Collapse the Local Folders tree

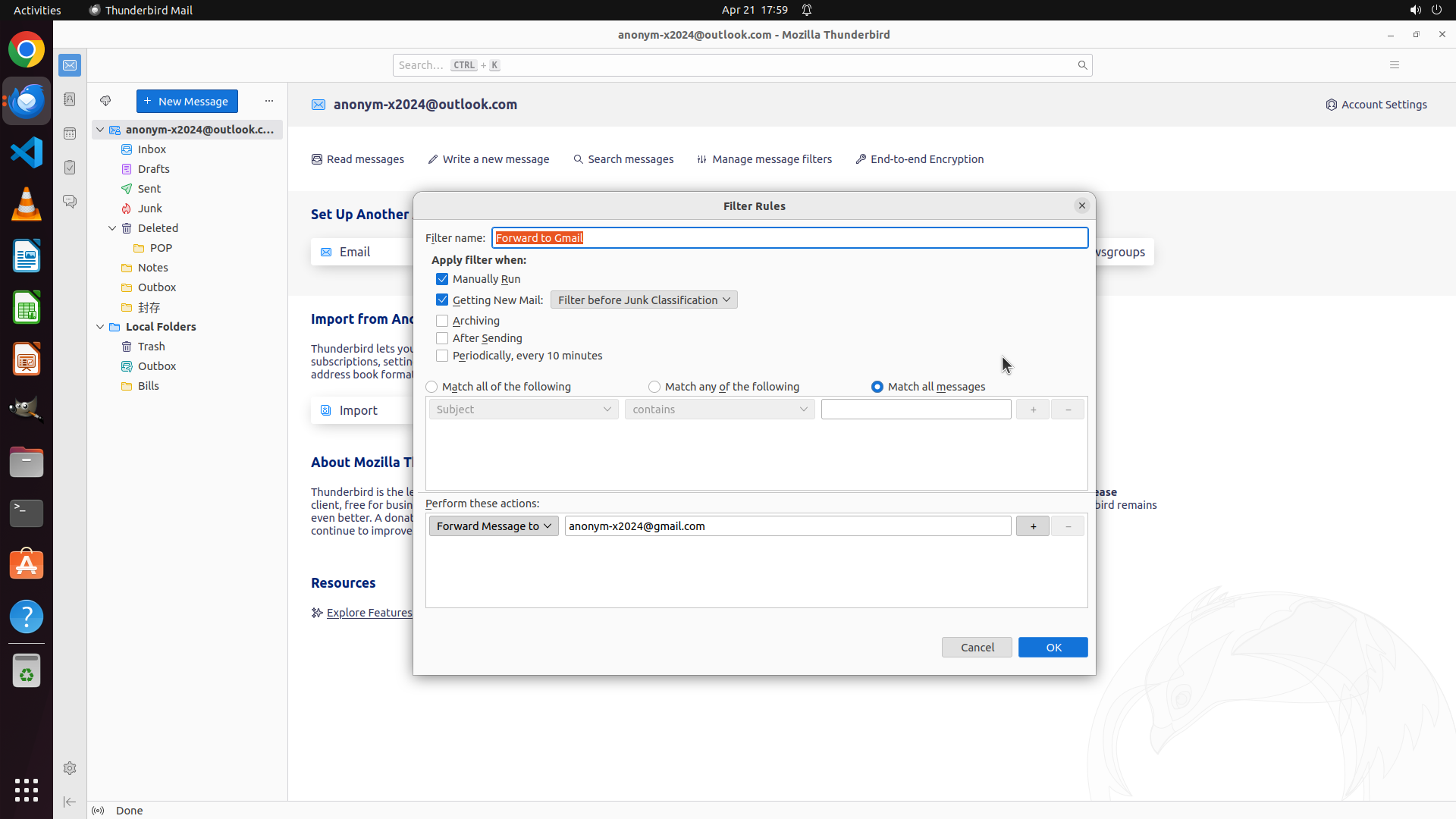point(100,327)
